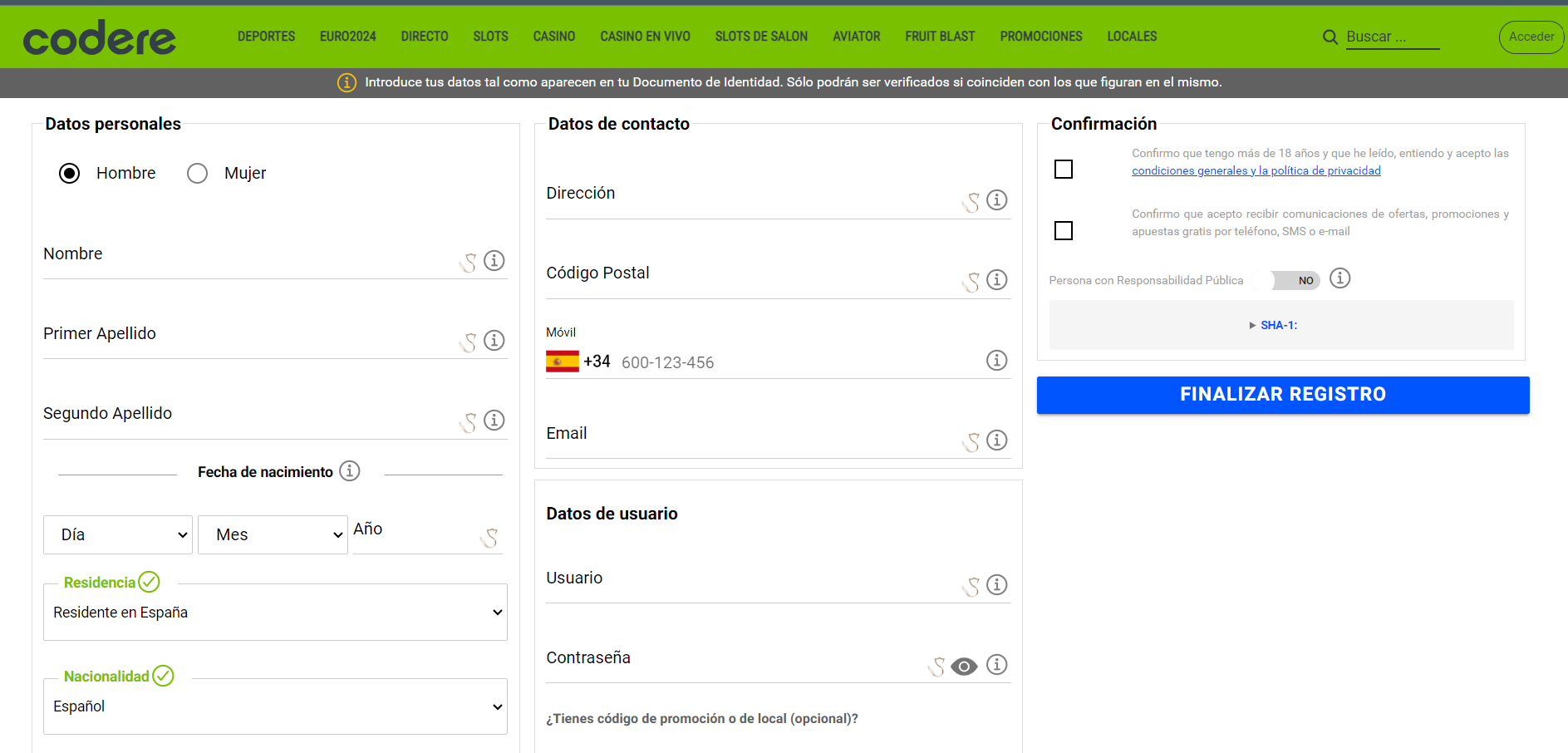The width and height of the screenshot is (1568, 753).
Task: Open the Español nationality dropdown
Action: 275,706
